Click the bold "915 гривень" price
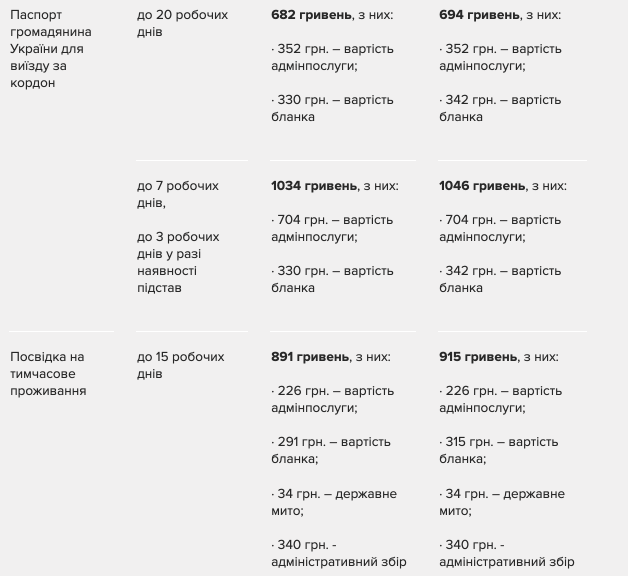 479,357
